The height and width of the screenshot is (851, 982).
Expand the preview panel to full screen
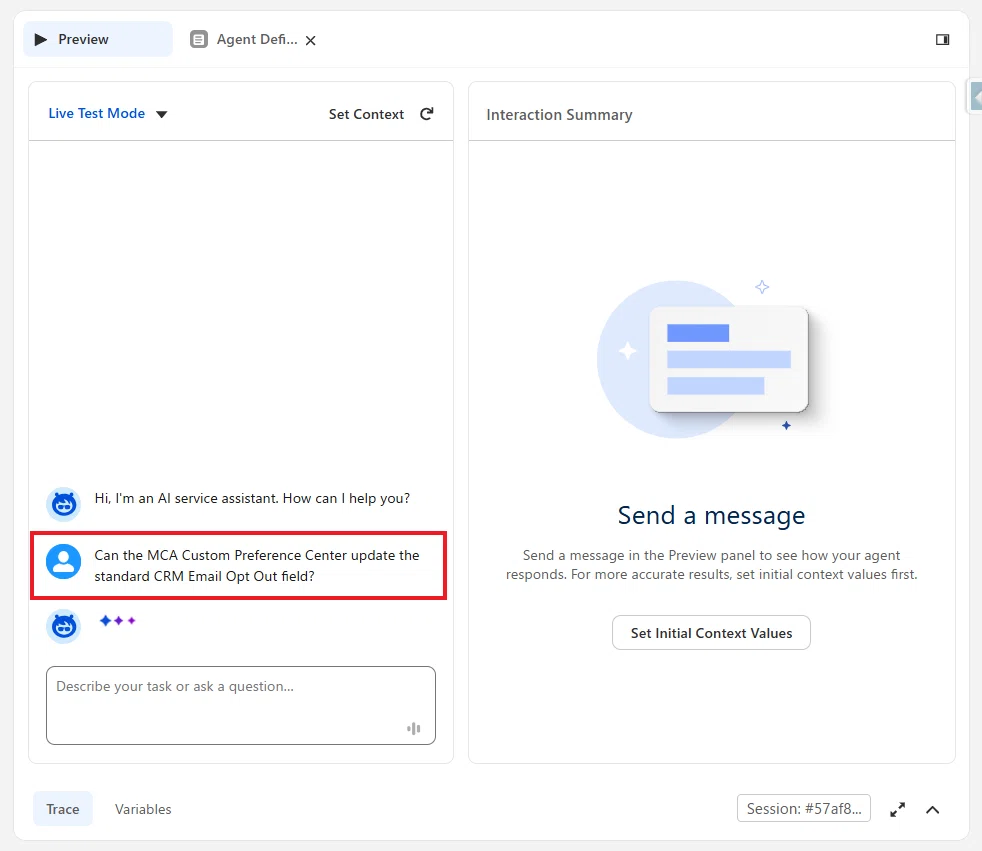pyautogui.click(x=897, y=810)
